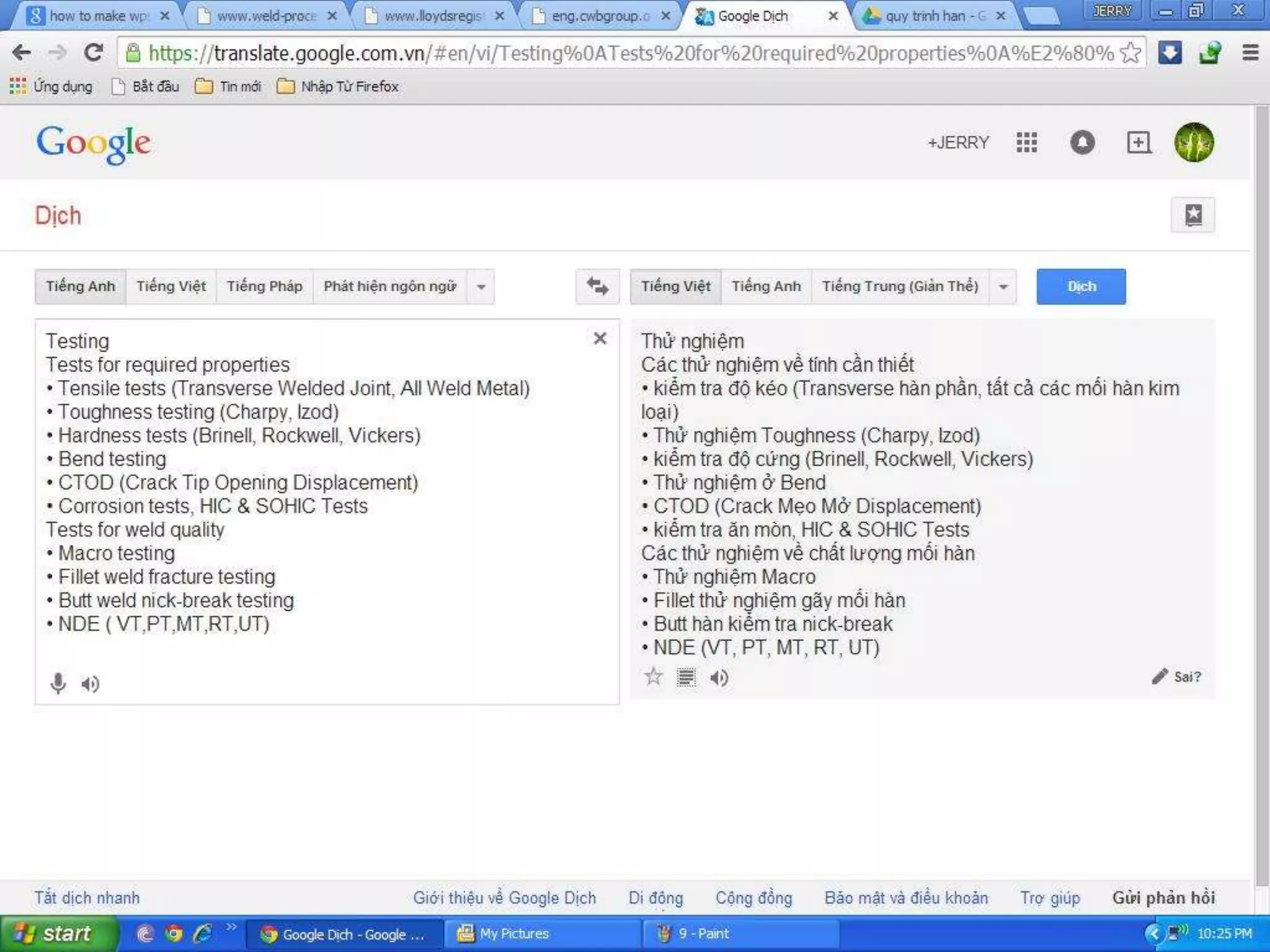
Task: Click the microphone voice input icon
Action: 58,683
